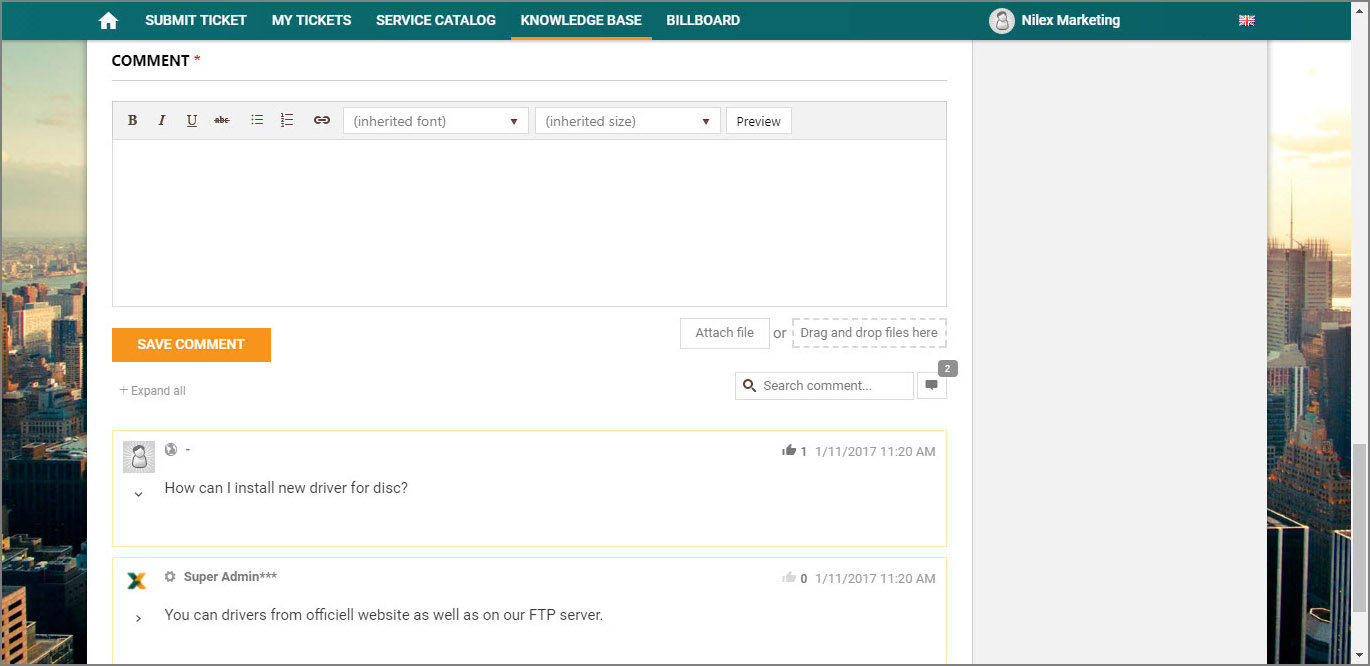Toggle italic formatting in comment editor
The height and width of the screenshot is (666, 1370).
click(x=161, y=120)
